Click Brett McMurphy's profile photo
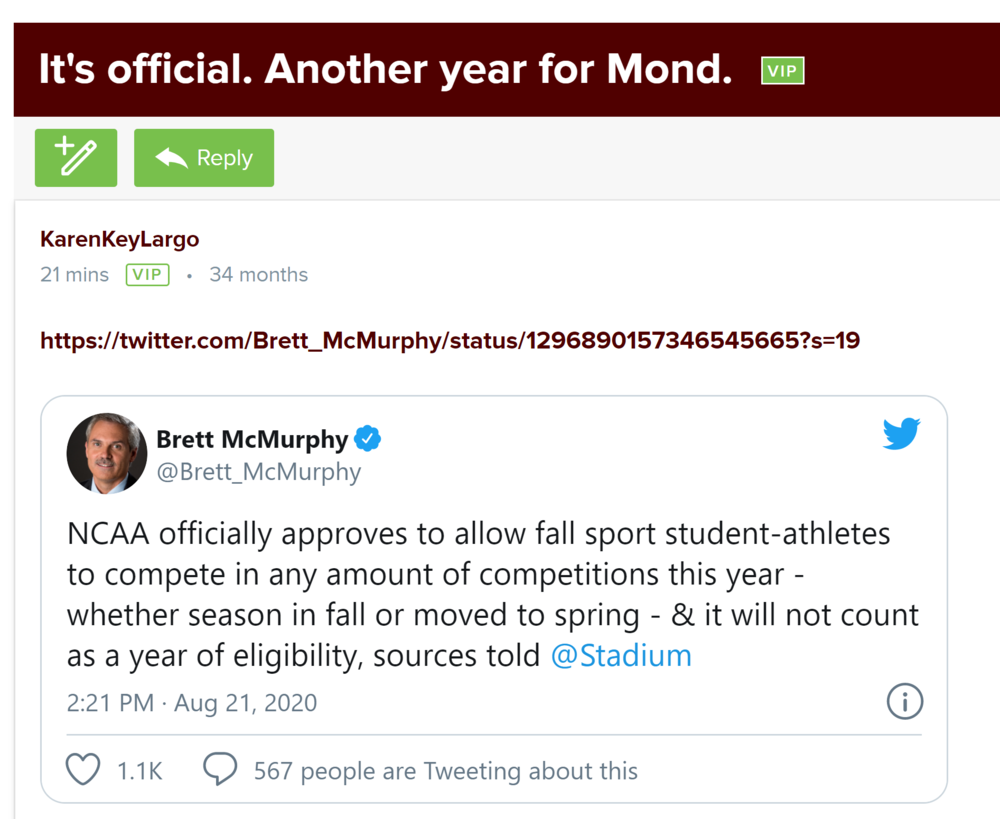 [107, 453]
